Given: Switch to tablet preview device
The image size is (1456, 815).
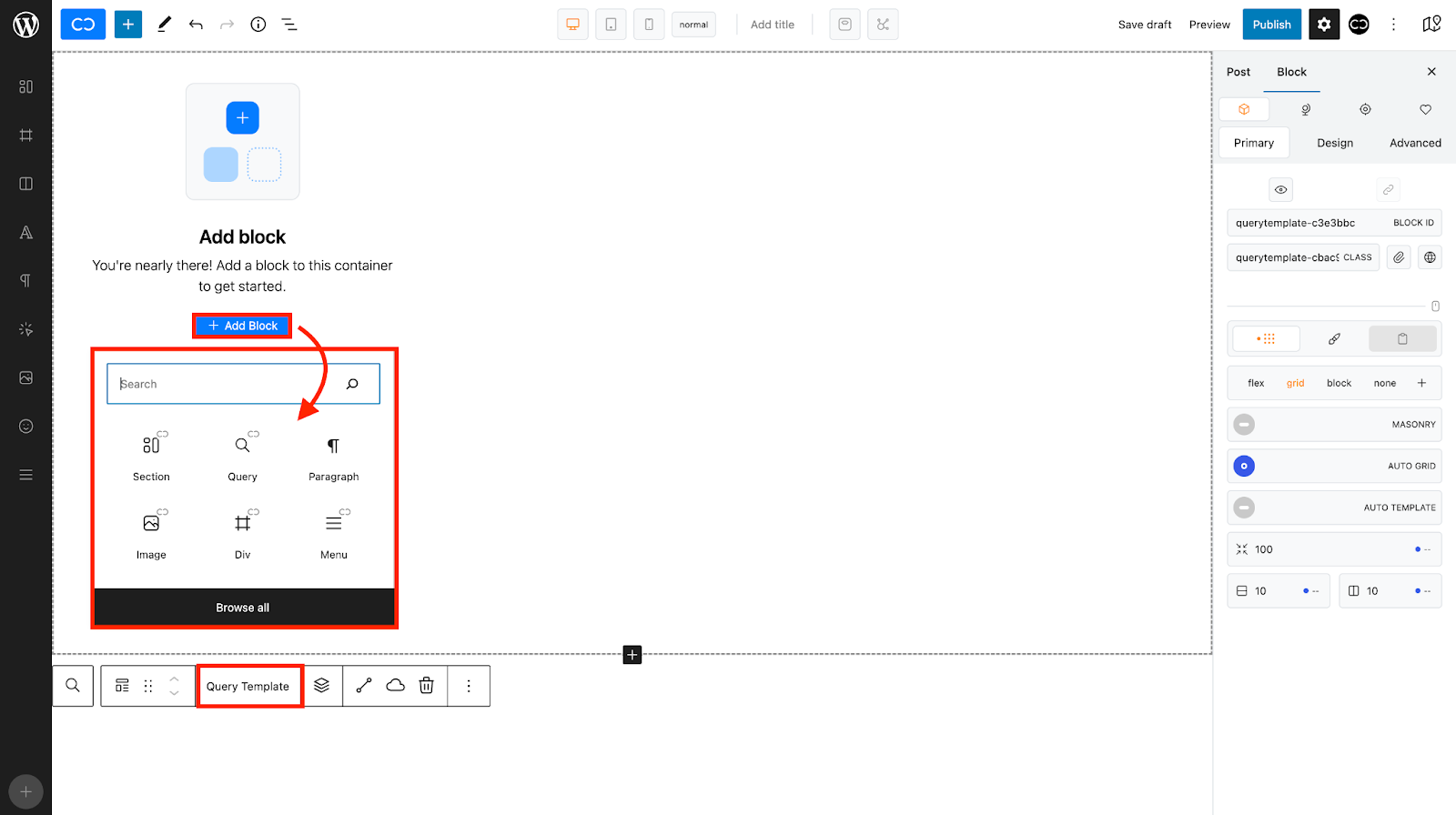Looking at the screenshot, I should tap(611, 25).
